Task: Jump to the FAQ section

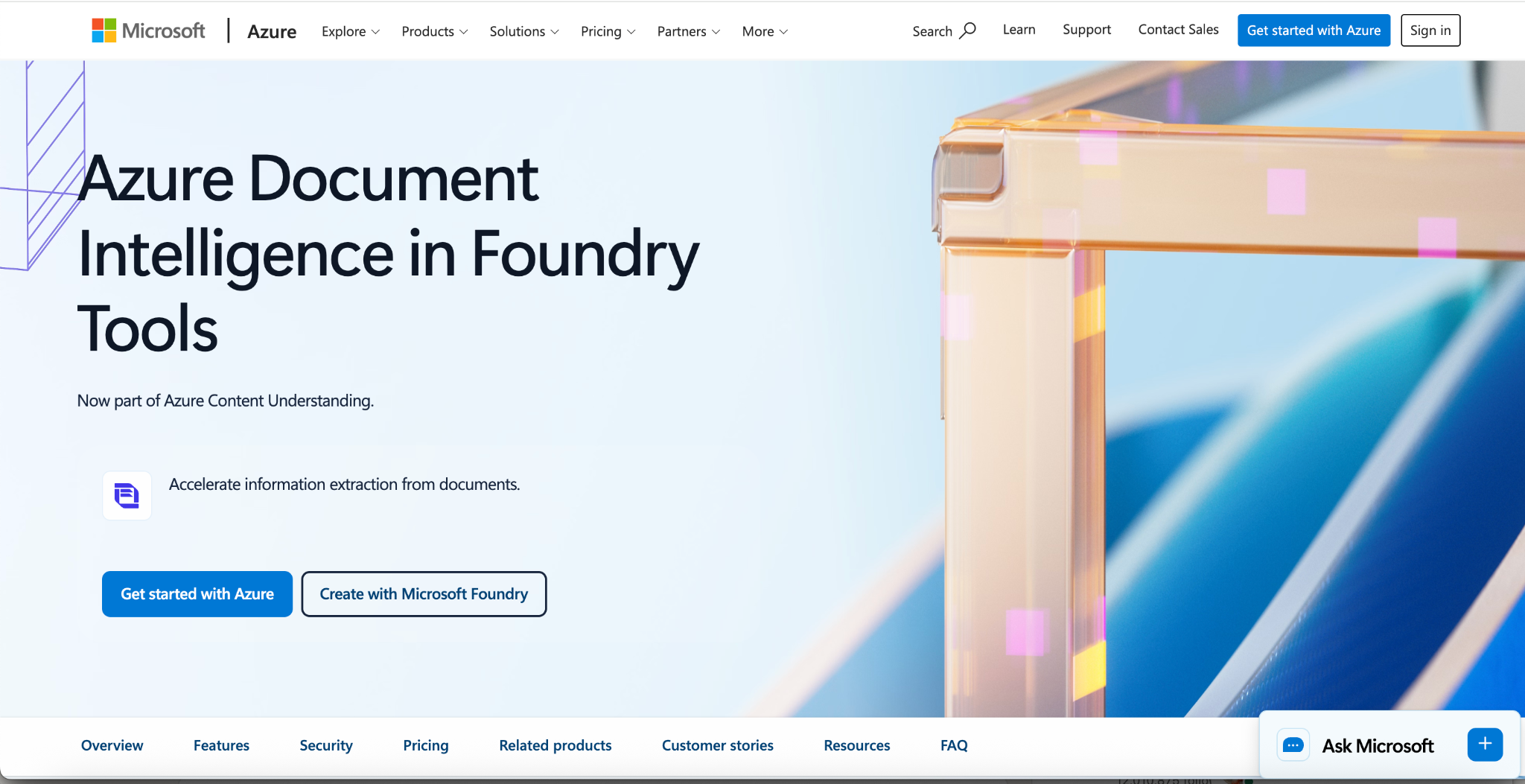Action: pyautogui.click(x=954, y=745)
